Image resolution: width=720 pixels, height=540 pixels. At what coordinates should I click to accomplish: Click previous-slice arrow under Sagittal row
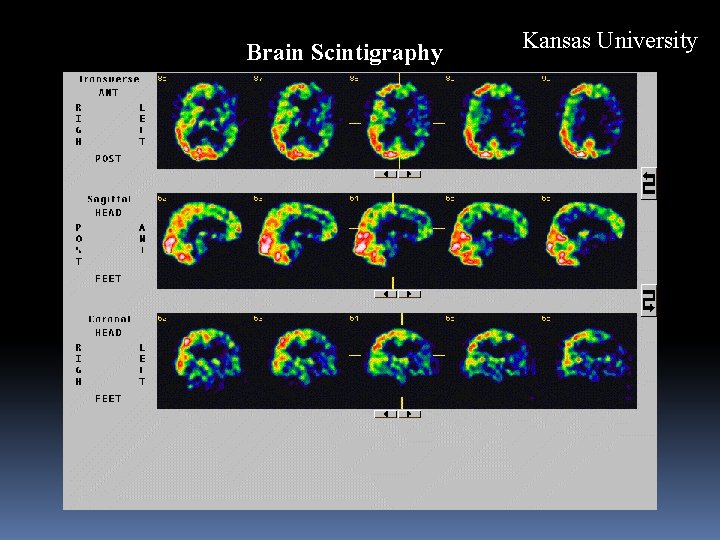click(x=386, y=294)
